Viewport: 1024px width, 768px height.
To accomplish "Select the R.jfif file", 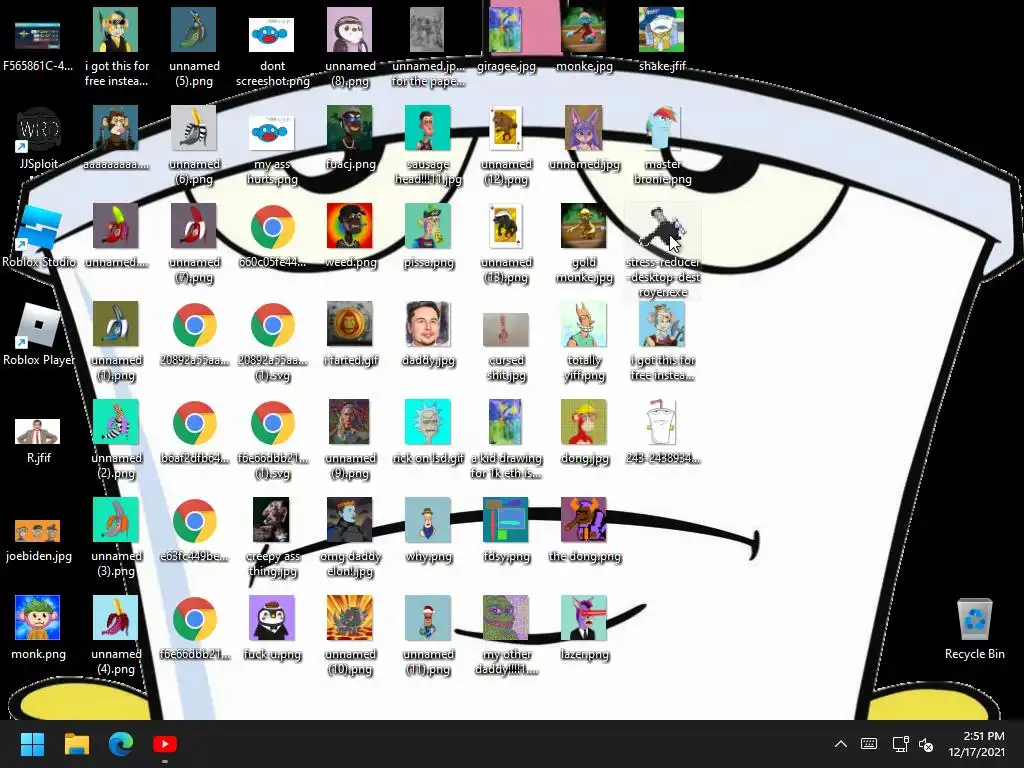I will pyautogui.click(x=38, y=441).
